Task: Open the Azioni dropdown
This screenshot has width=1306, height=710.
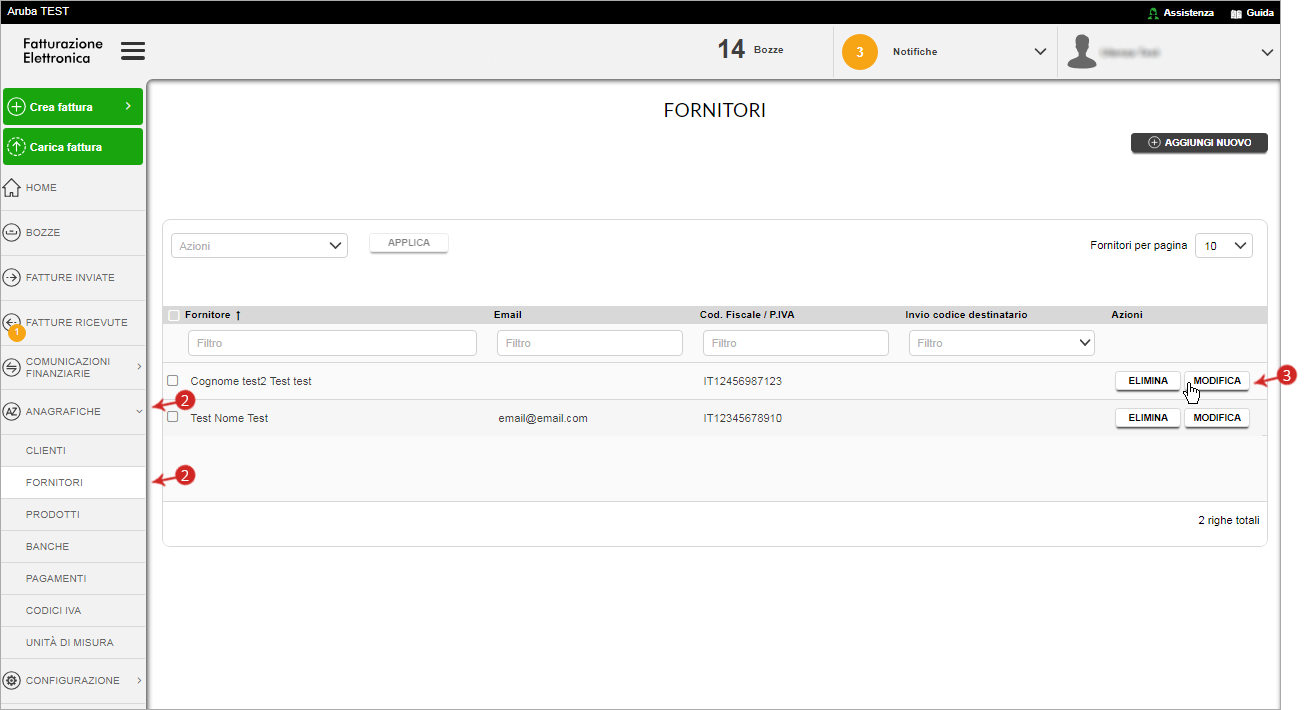Action: coord(259,246)
